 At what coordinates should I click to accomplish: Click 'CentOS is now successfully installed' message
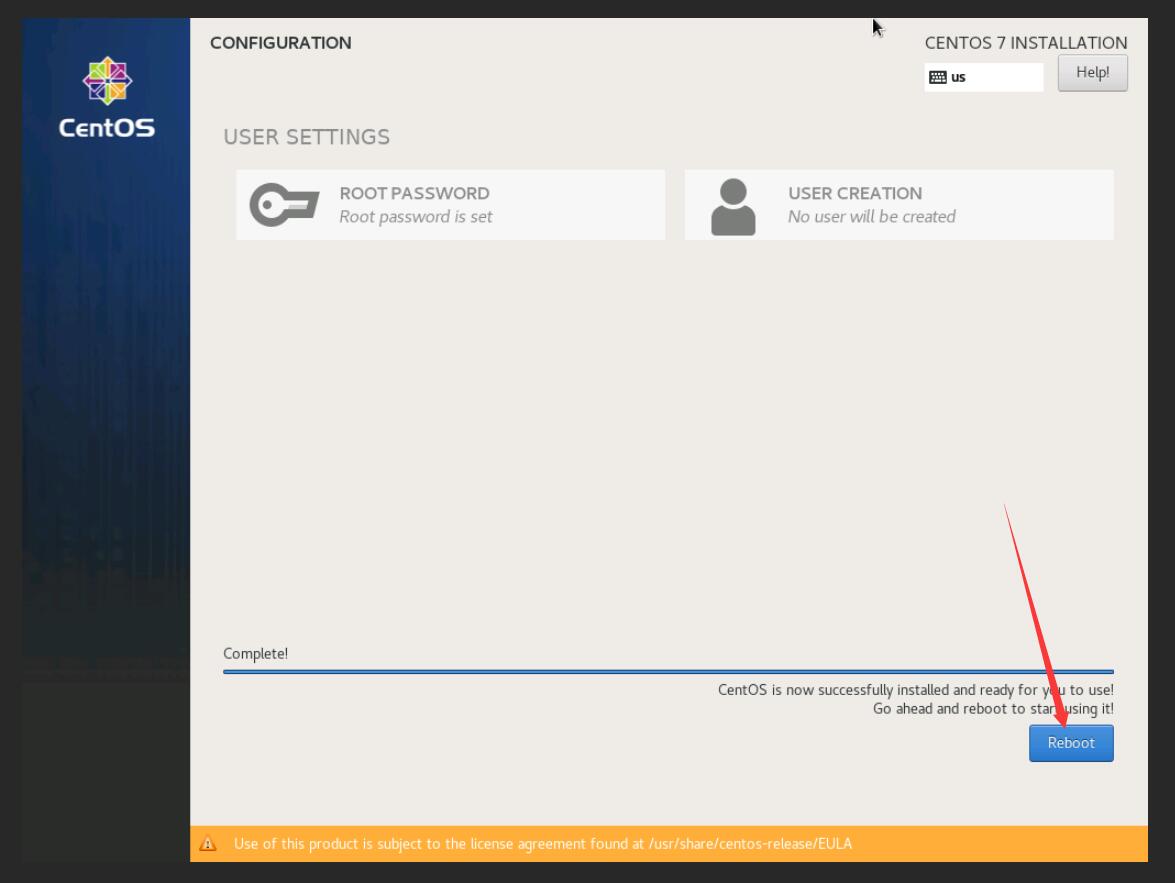tap(915, 690)
